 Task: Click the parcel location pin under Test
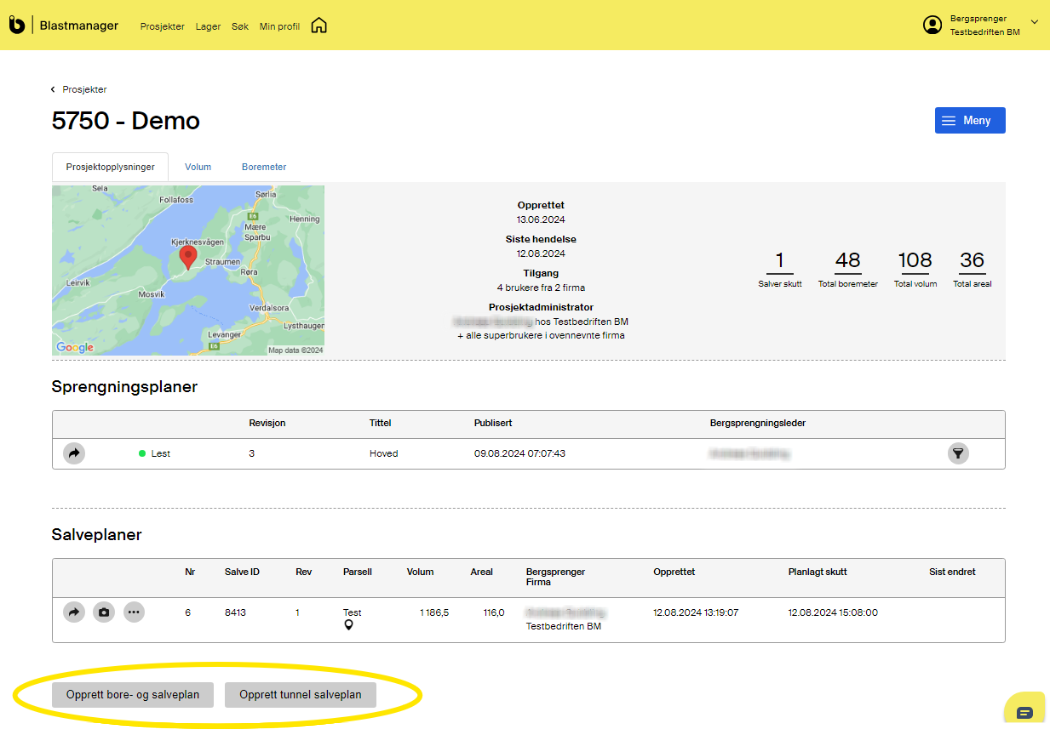(x=349, y=626)
